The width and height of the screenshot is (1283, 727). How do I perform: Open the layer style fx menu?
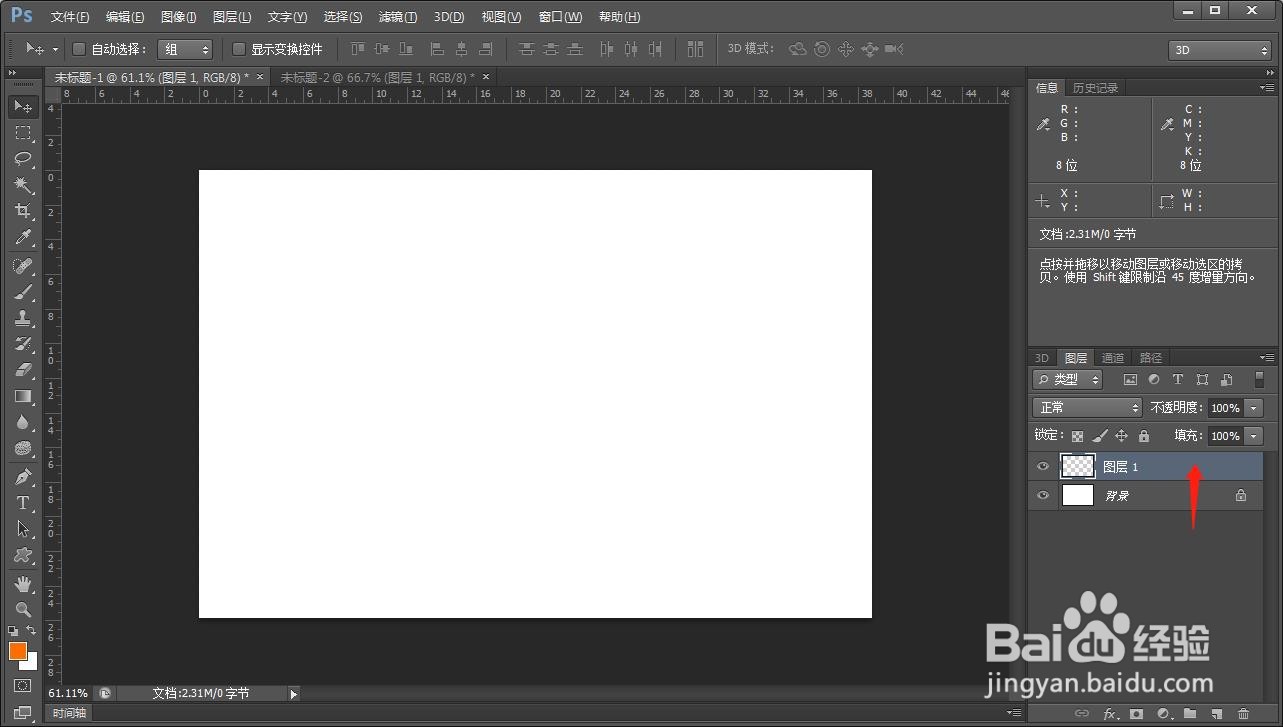[x=1109, y=714]
